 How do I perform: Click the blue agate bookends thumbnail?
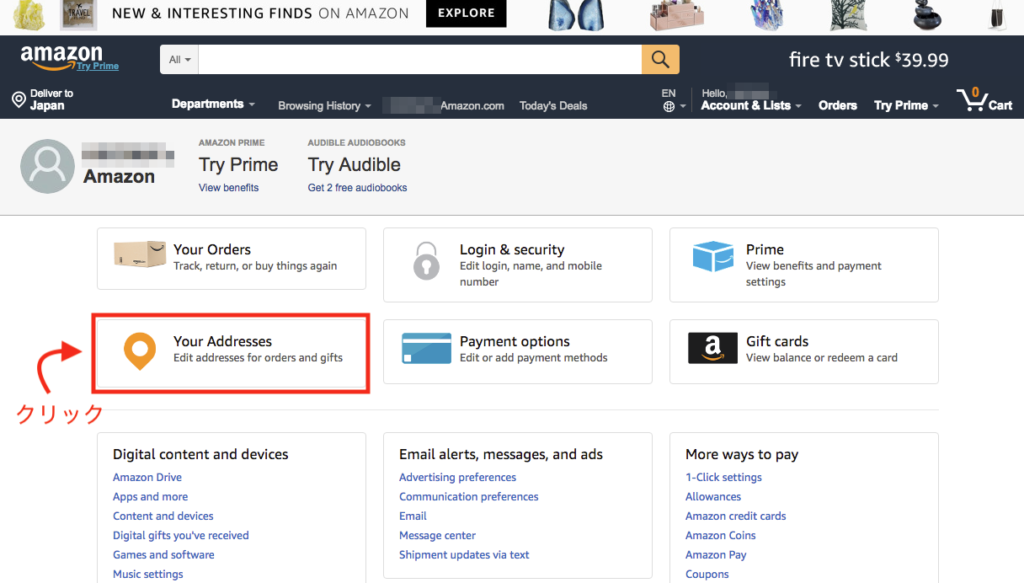coord(576,15)
